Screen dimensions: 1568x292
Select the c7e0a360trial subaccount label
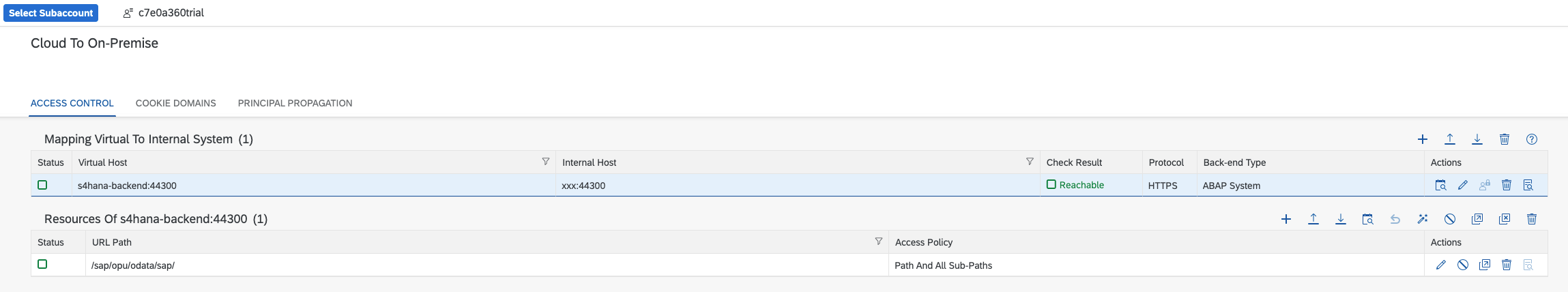(171, 13)
